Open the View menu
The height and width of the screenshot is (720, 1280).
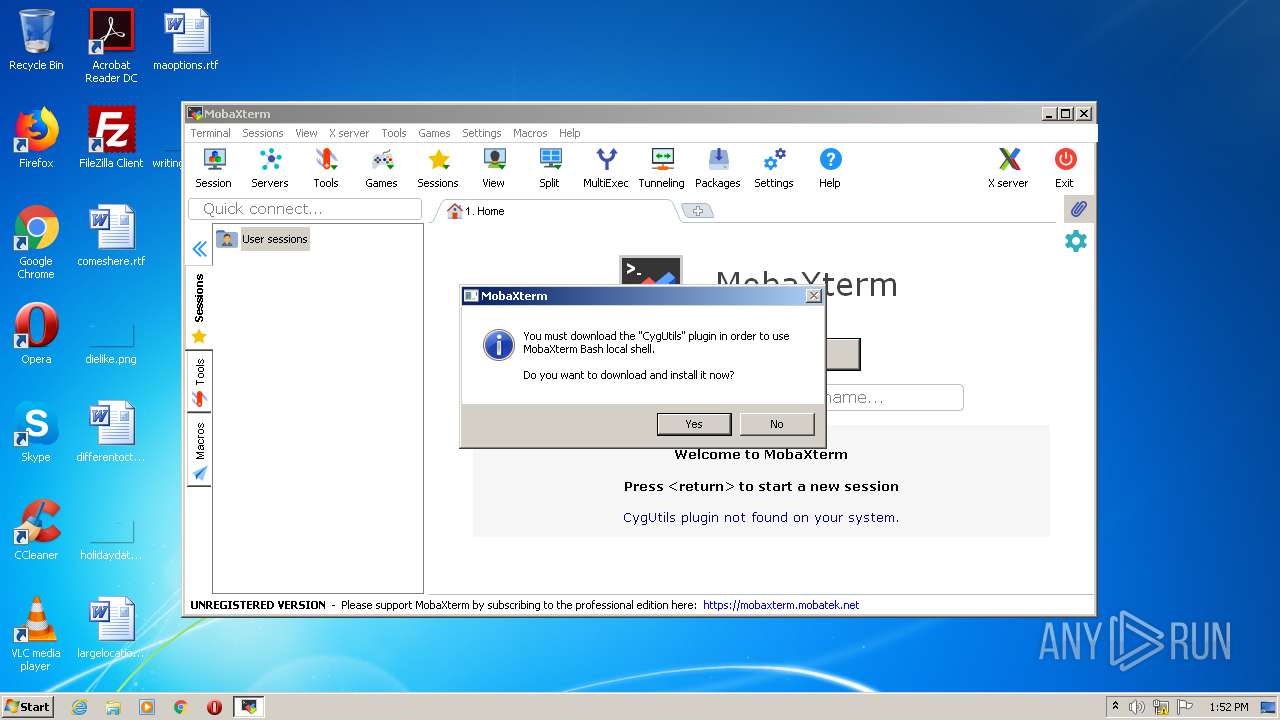pyautogui.click(x=306, y=133)
